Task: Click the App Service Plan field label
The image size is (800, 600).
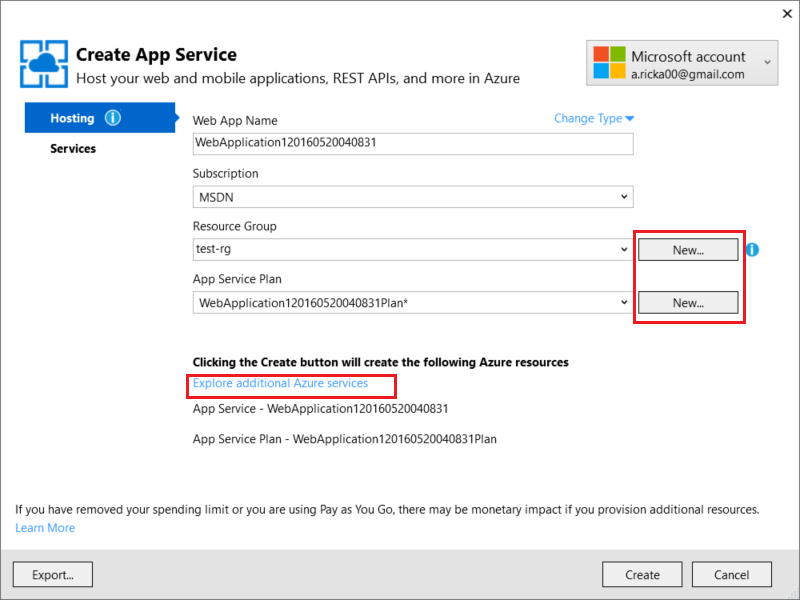Action: [237, 279]
